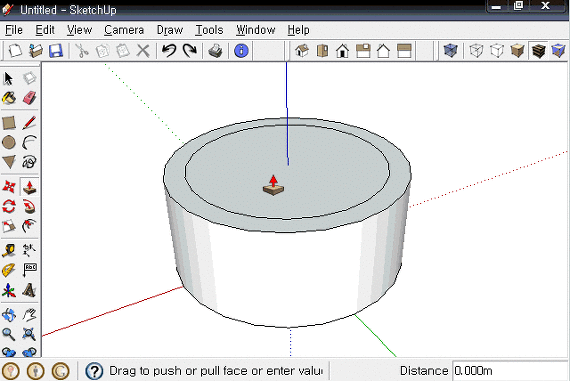
Task: Select the Text label tool
Action: pos(29,270)
